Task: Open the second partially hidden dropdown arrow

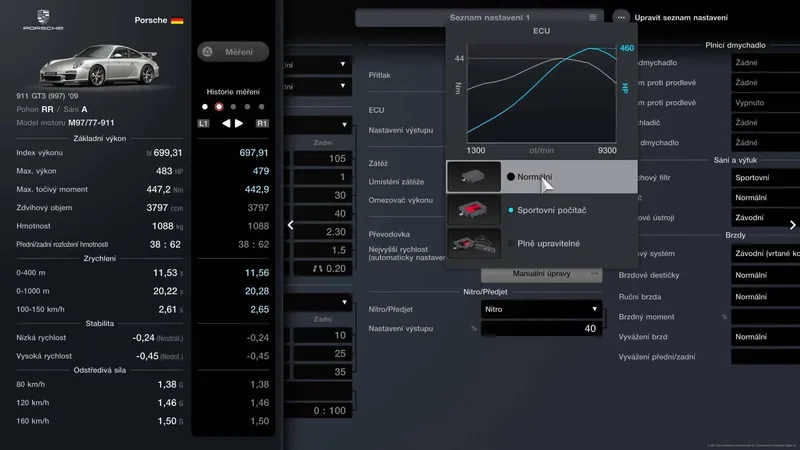Action: pos(343,86)
